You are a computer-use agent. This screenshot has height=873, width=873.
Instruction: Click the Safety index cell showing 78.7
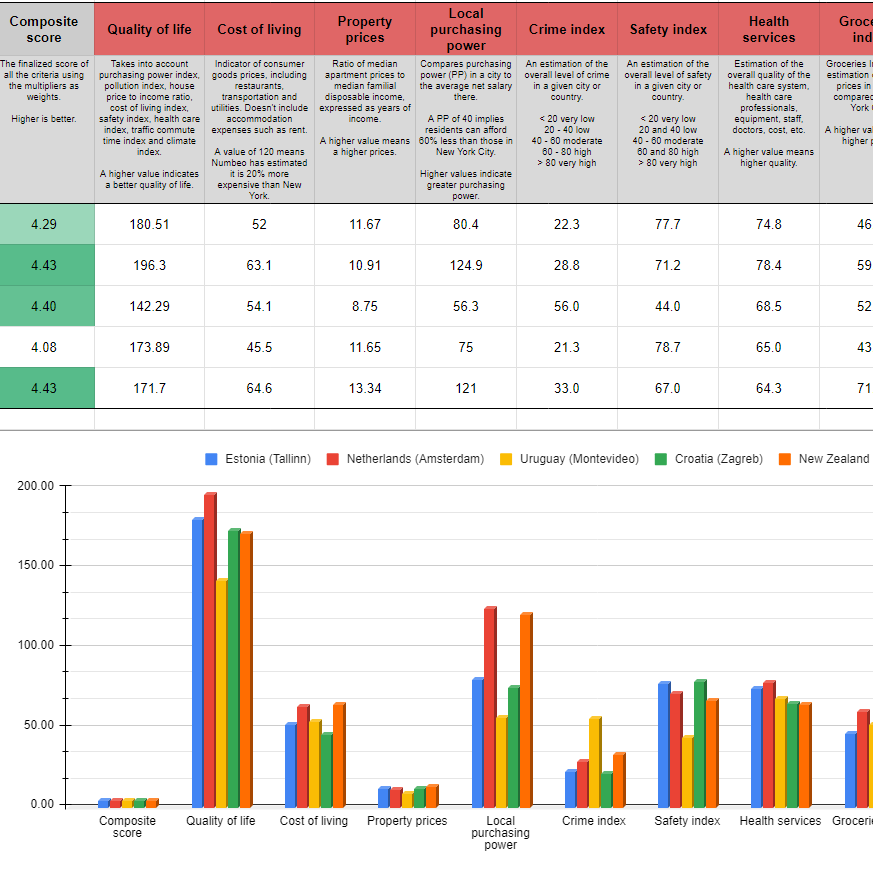668,347
